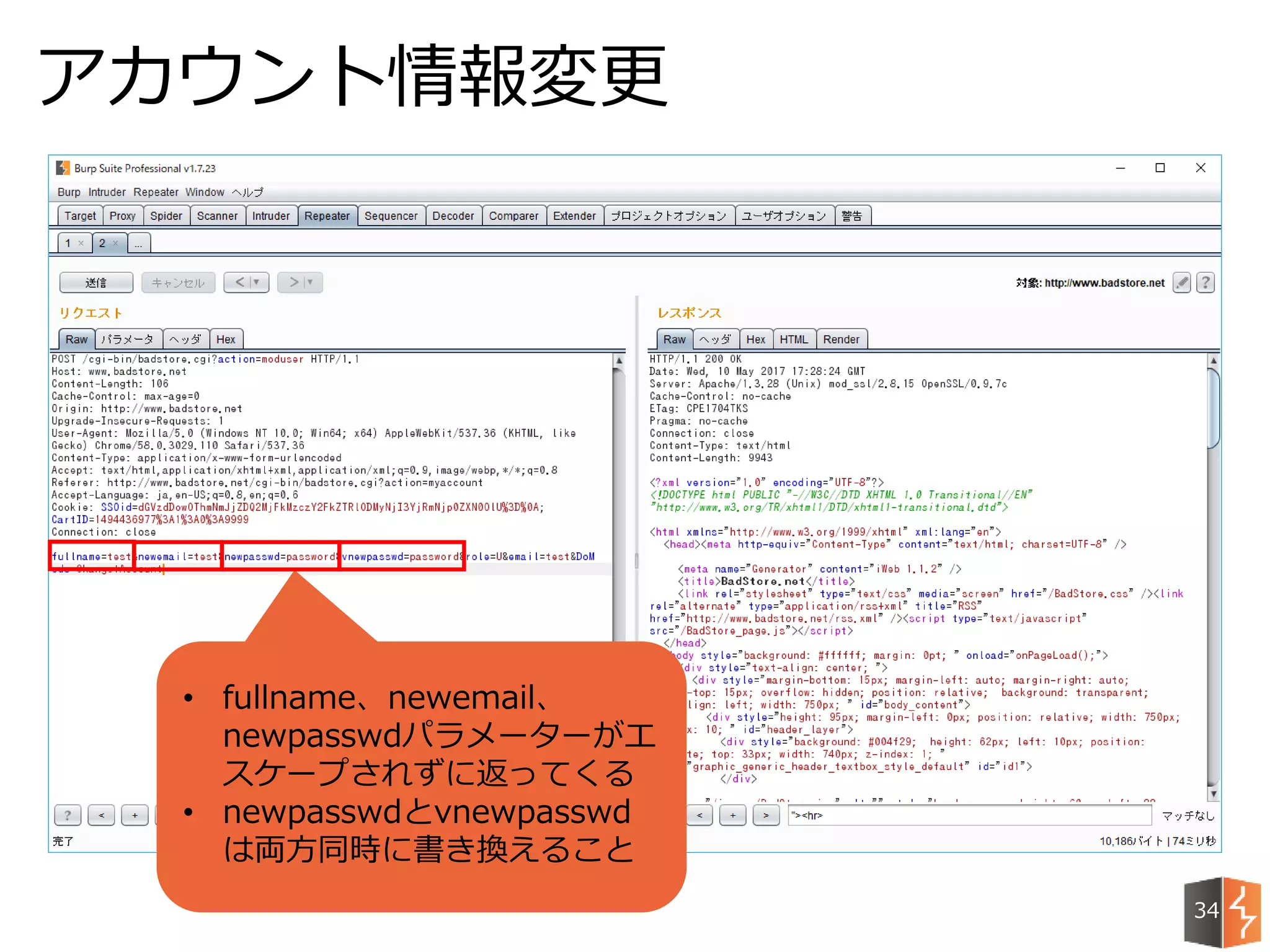Image resolution: width=1270 pixels, height=952 pixels.
Task: Switch to the Proxy tab
Action: click(123, 216)
